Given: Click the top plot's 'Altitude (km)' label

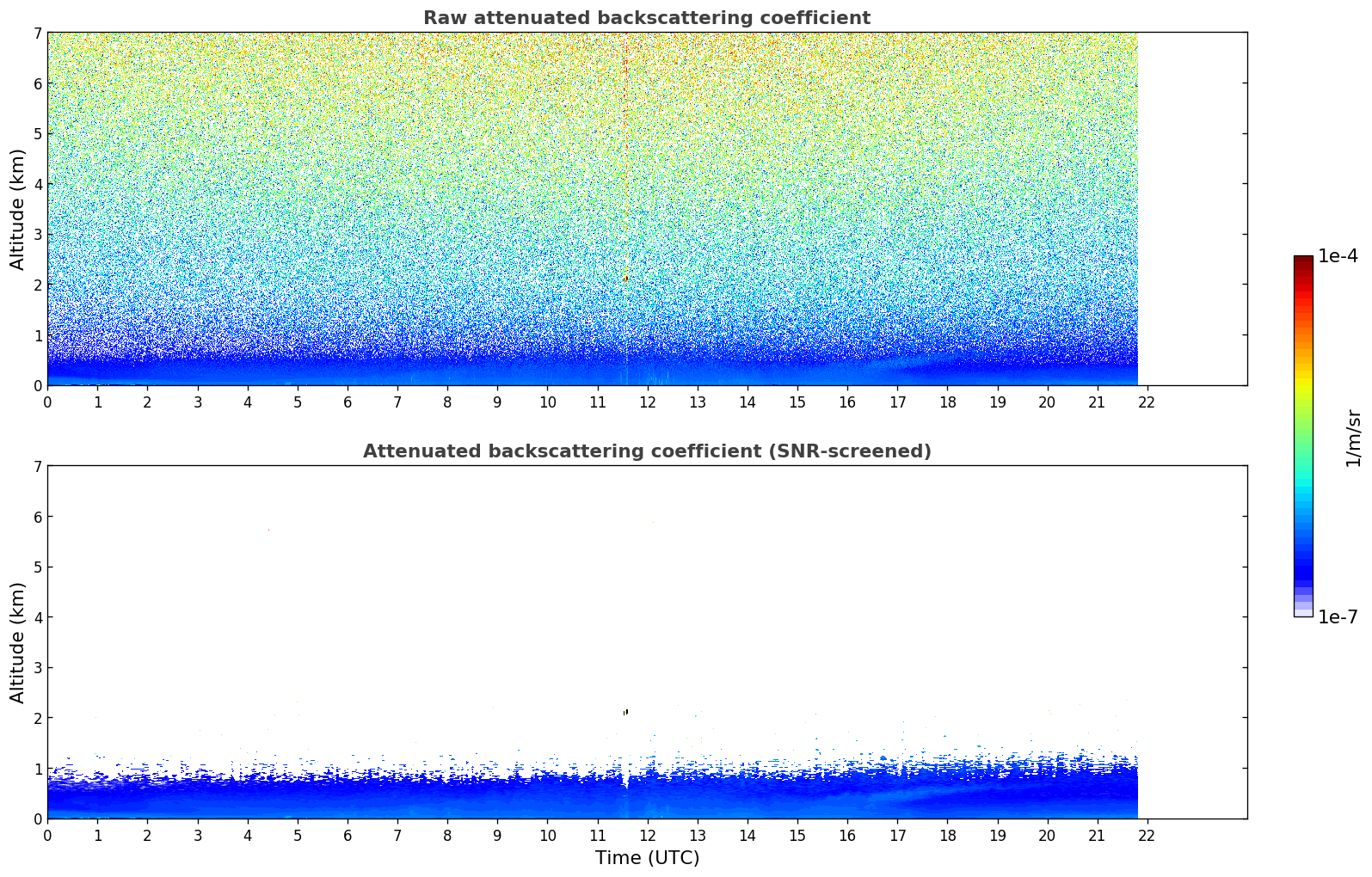Looking at the screenshot, I should [x=18, y=209].
